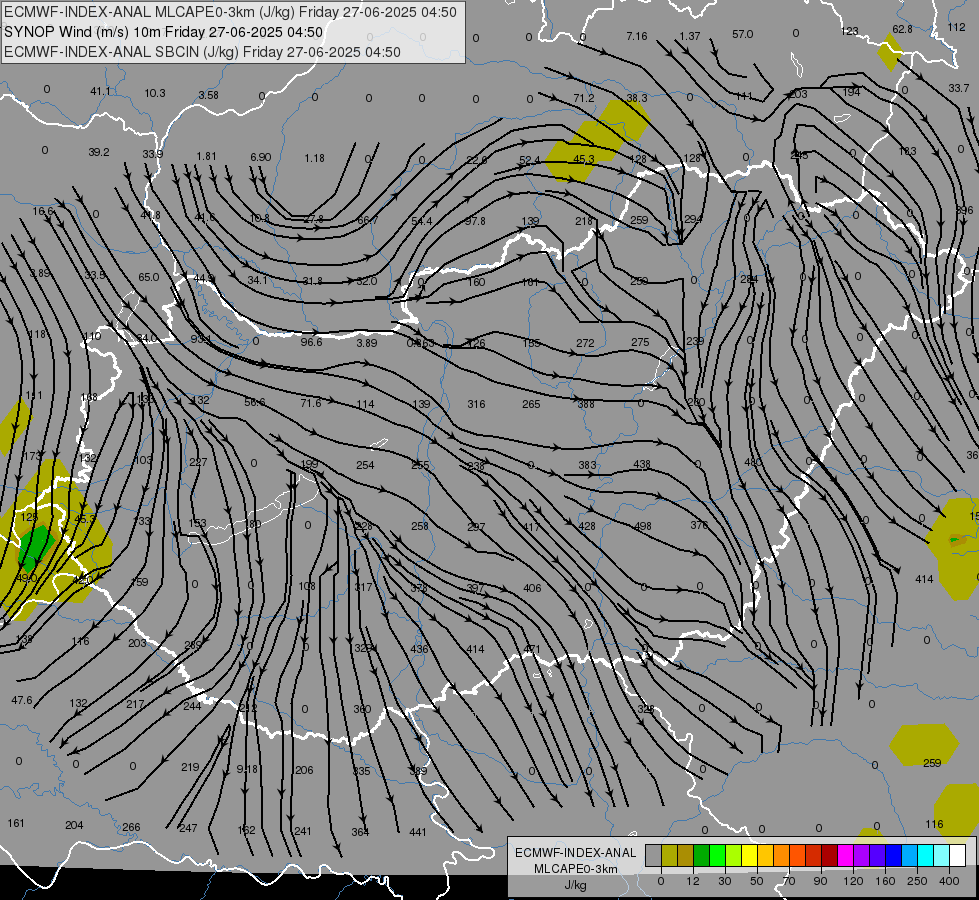The height and width of the screenshot is (900, 979).
Task: Select the bright green legend swatch
Action: pyautogui.click(x=717, y=856)
